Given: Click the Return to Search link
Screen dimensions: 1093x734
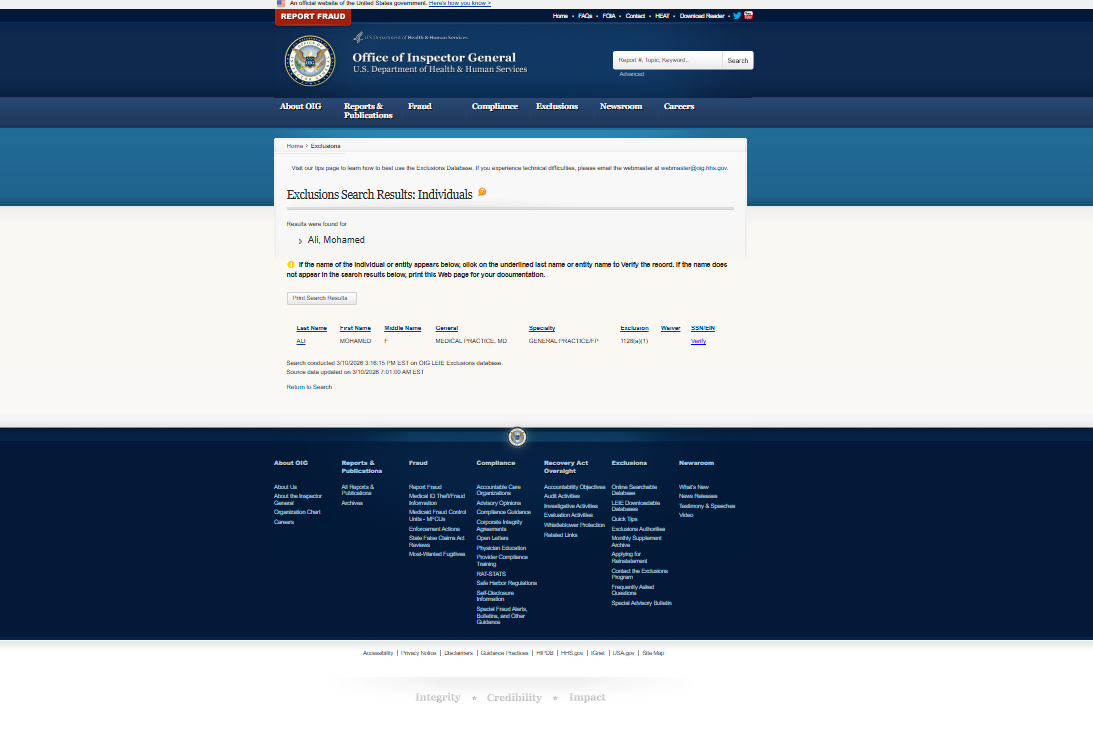Looking at the screenshot, I should coord(309,387).
